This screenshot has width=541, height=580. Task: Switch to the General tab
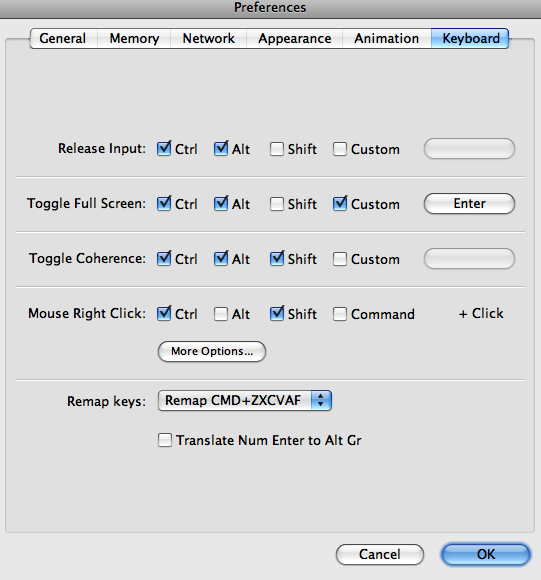(63, 38)
